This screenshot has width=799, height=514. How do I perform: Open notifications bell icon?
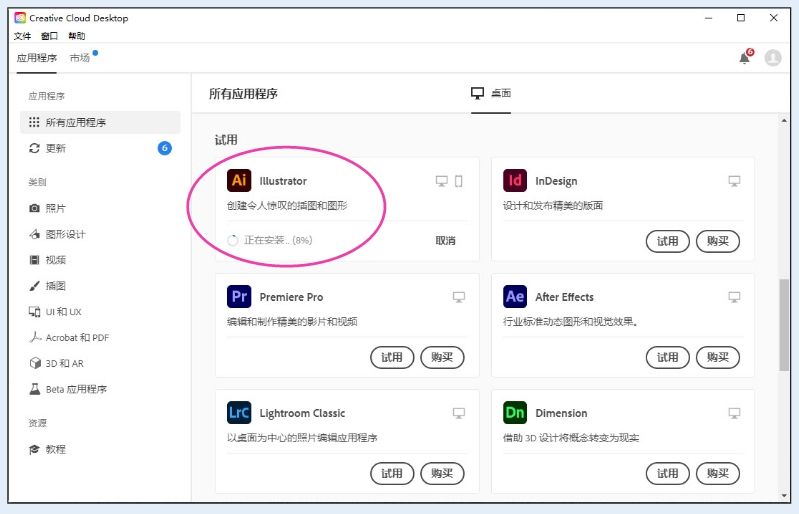745,57
